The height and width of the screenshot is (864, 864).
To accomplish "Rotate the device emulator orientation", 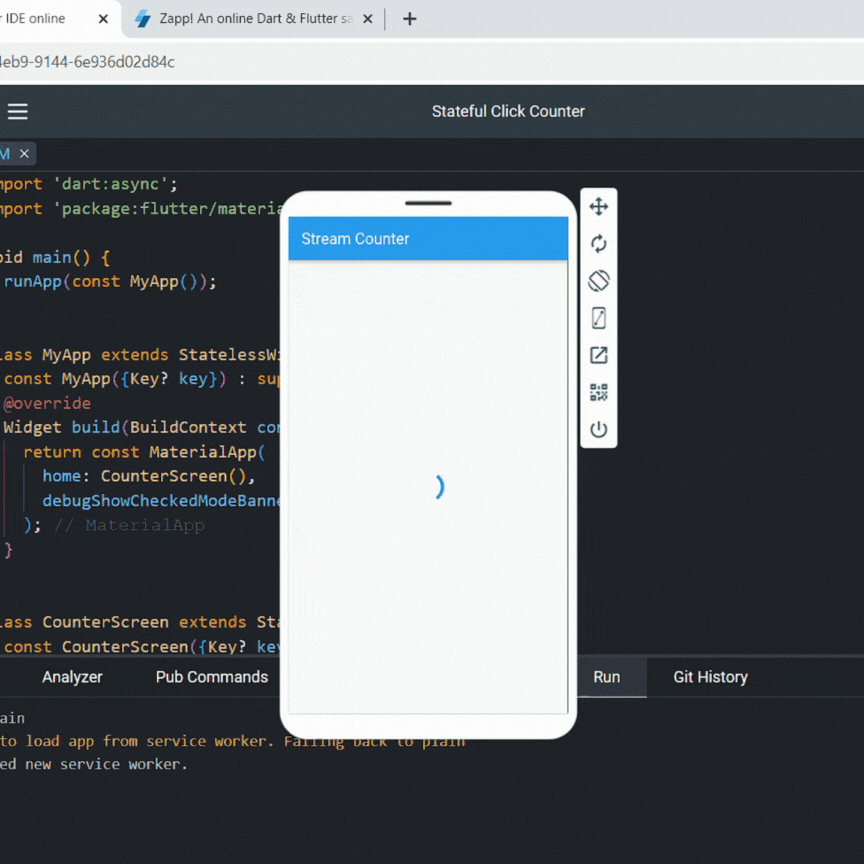I will coord(598,280).
